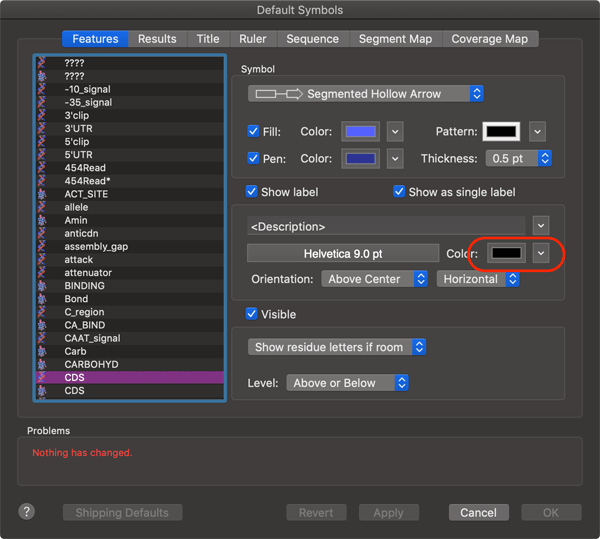Switch to the Ruler tab
This screenshot has height=539, width=600.
pos(253,39)
